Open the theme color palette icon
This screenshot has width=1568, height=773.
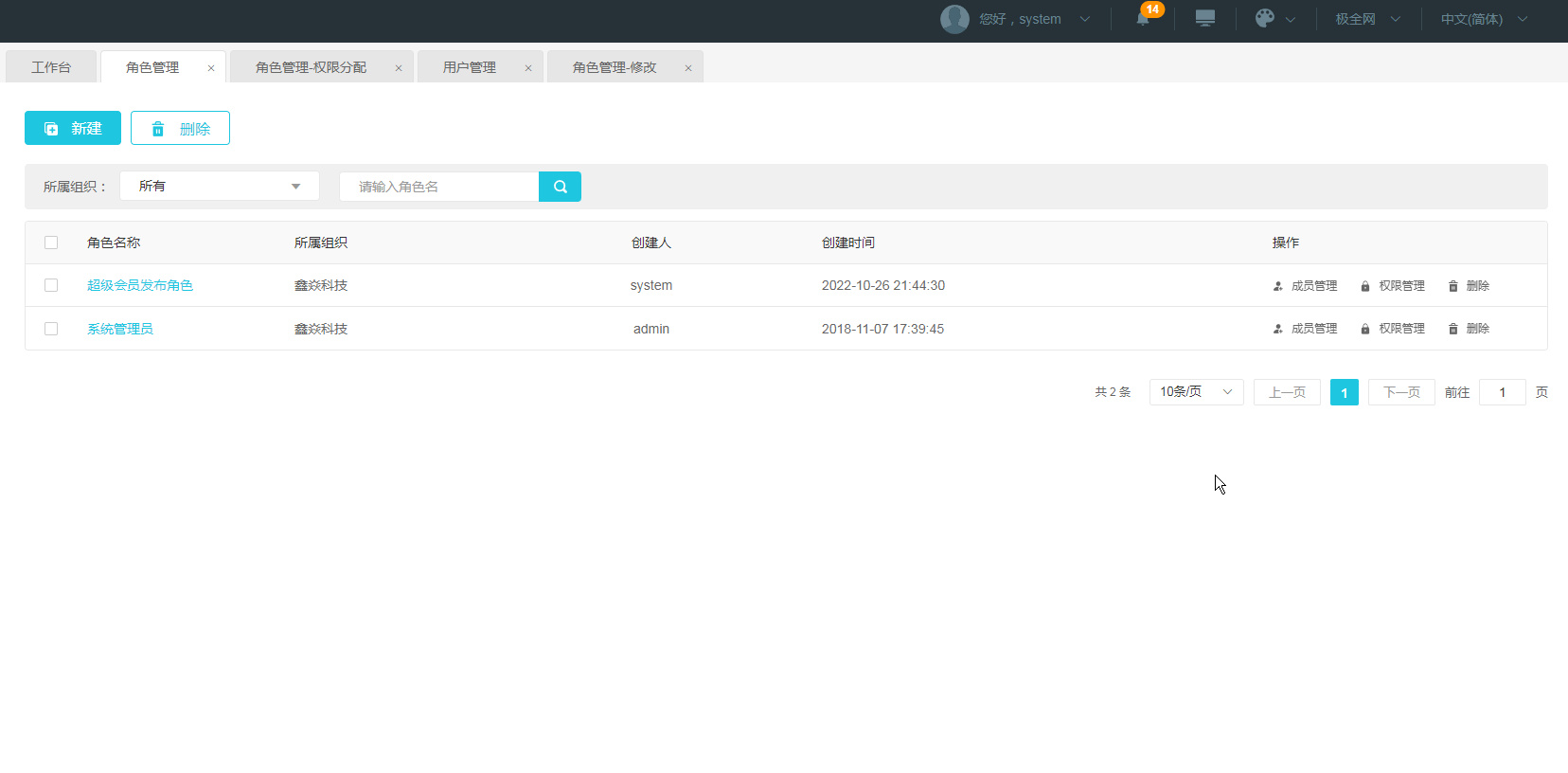[x=1265, y=19]
